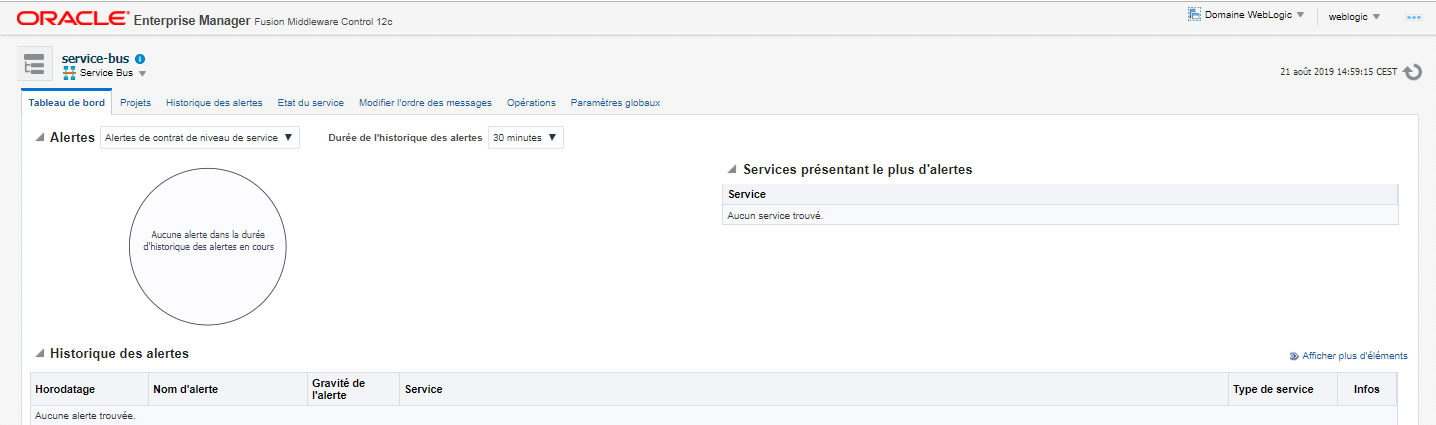
Task: Open the Service Bus dropdown menu
Action: pos(142,73)
